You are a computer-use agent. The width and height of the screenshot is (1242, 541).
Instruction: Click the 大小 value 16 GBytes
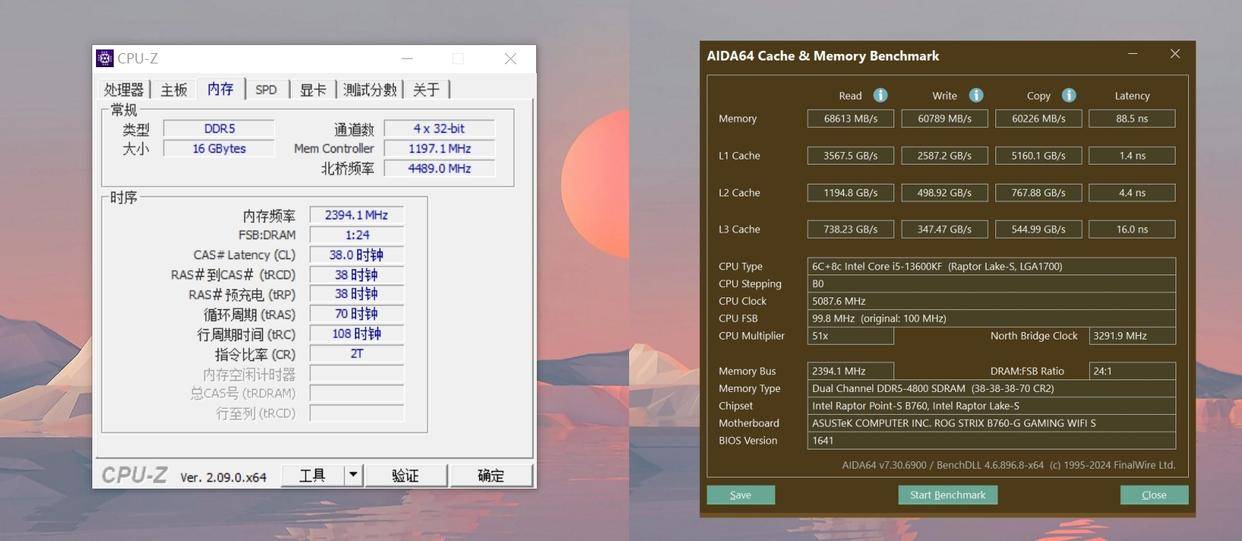[x=219, y=148]
